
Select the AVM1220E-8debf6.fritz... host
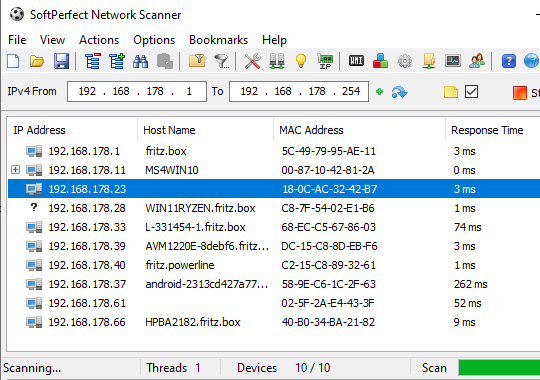(x=207, y=246)
